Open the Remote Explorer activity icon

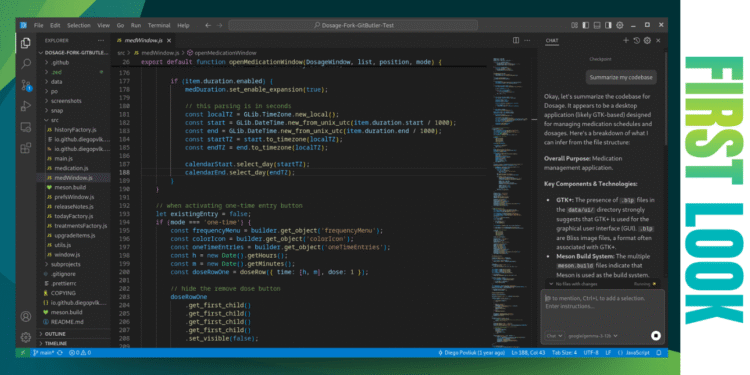click(26, 127)
